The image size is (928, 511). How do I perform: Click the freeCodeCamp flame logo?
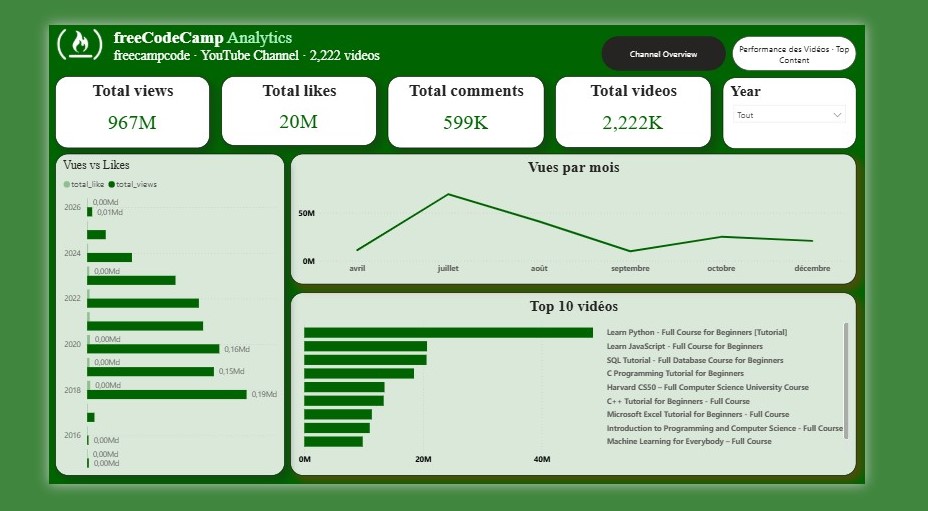click(80, 44)
